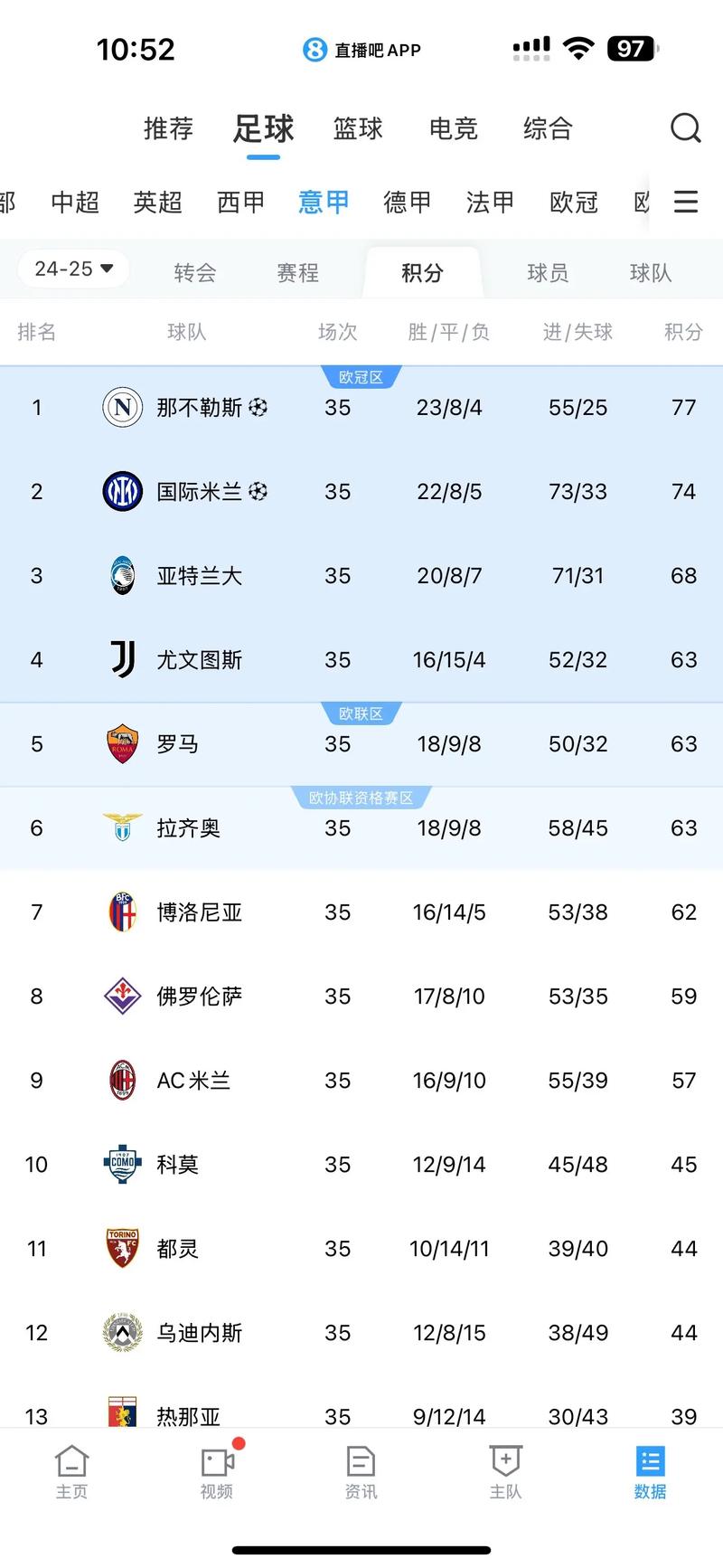Open search from the top bar
Viewport: 723px width, 1568px height.
pos(686,128)
